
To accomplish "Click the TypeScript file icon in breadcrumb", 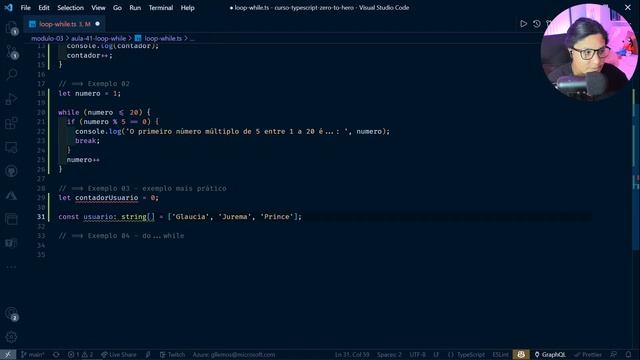I will tap(138, 38).
